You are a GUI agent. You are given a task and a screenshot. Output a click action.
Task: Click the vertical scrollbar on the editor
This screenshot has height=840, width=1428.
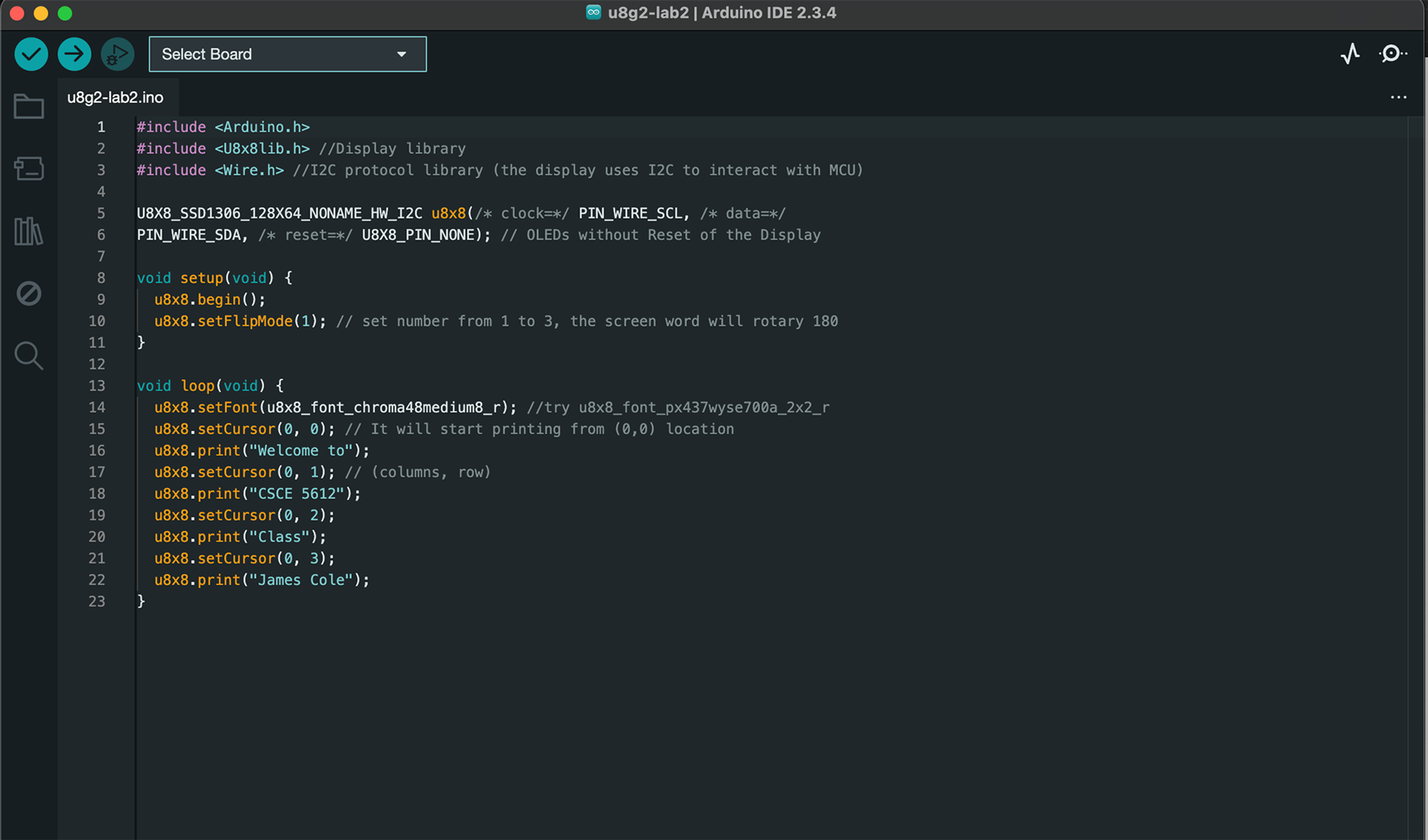point(1417,397)
